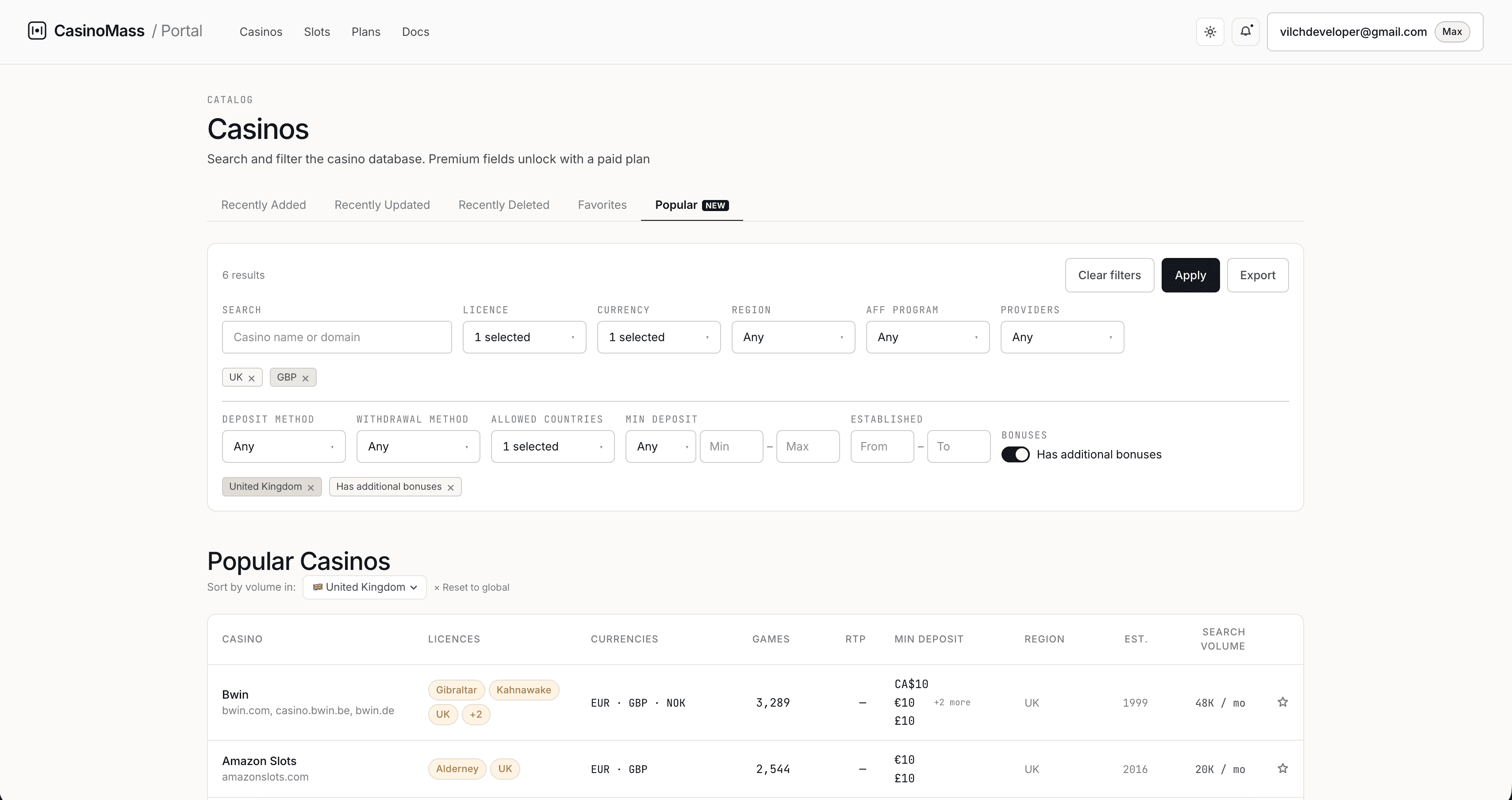This screenshot has width=1512, height=800.
Task: Switch to Recently Updated tab
Action: tap(382, 205)
